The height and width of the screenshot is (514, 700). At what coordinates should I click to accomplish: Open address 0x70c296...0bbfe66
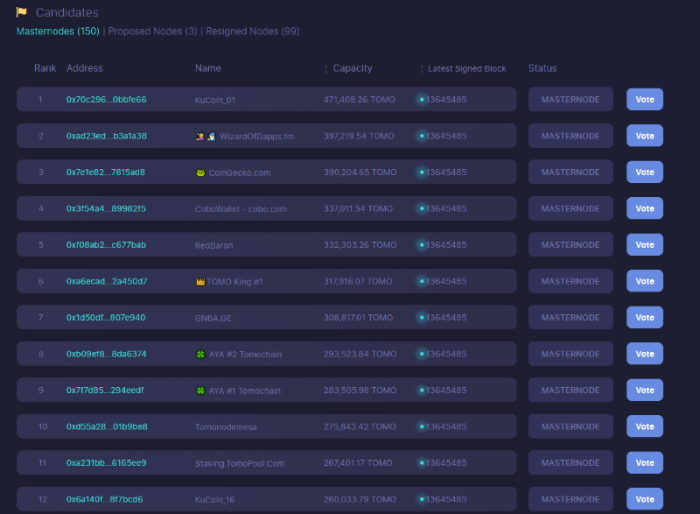coord(106,100)
